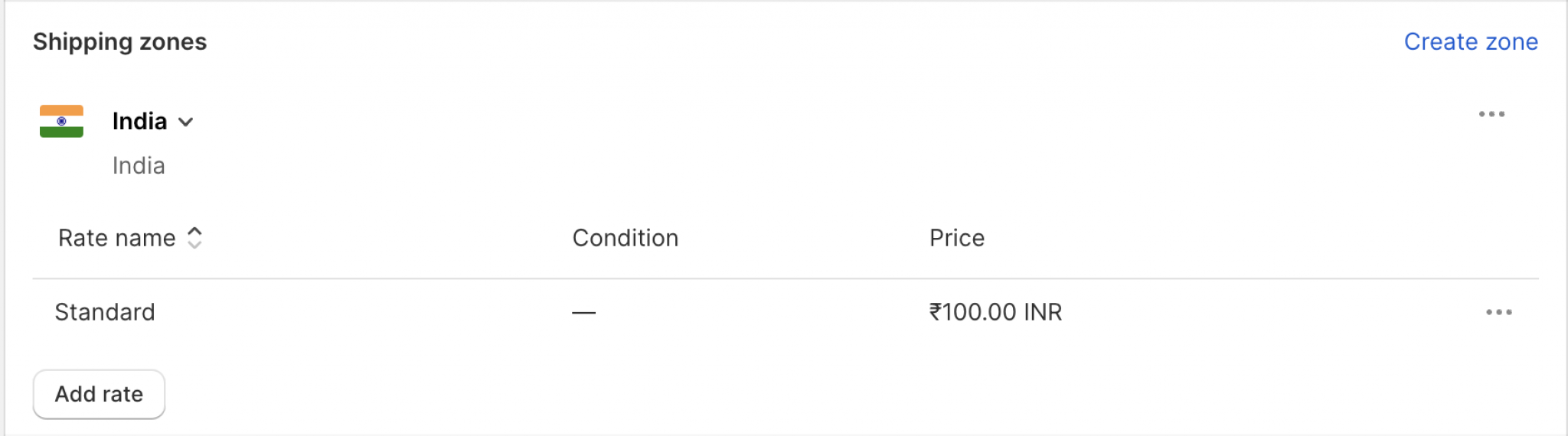The image size is (1568, 436).
Task: Click the Create zone link
Action: (1470, 41)
